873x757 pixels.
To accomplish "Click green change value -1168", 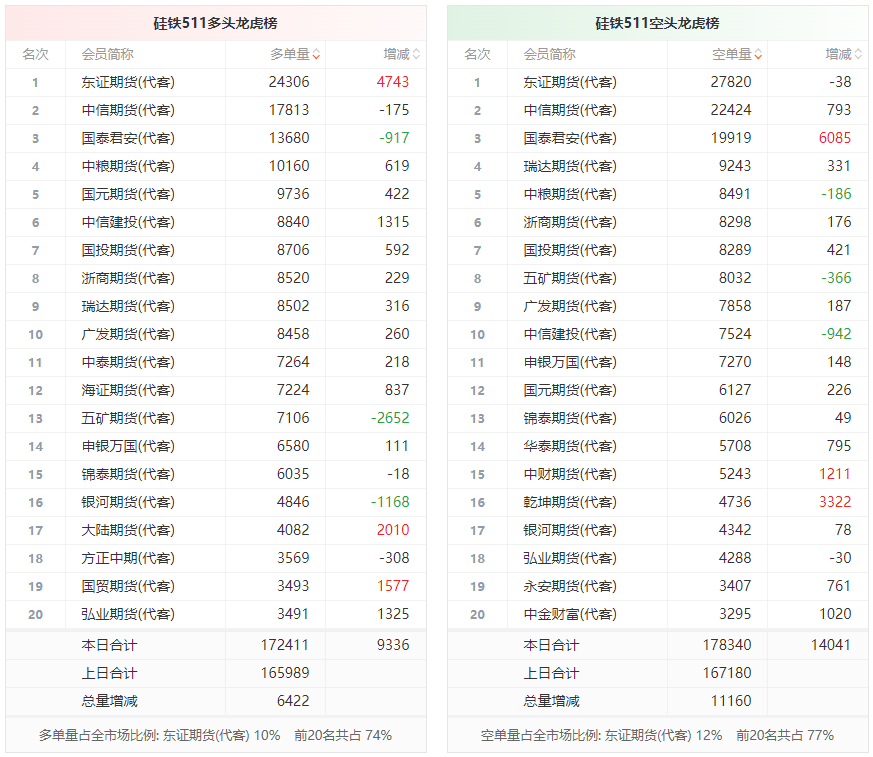I will click(x=390, y=502).
